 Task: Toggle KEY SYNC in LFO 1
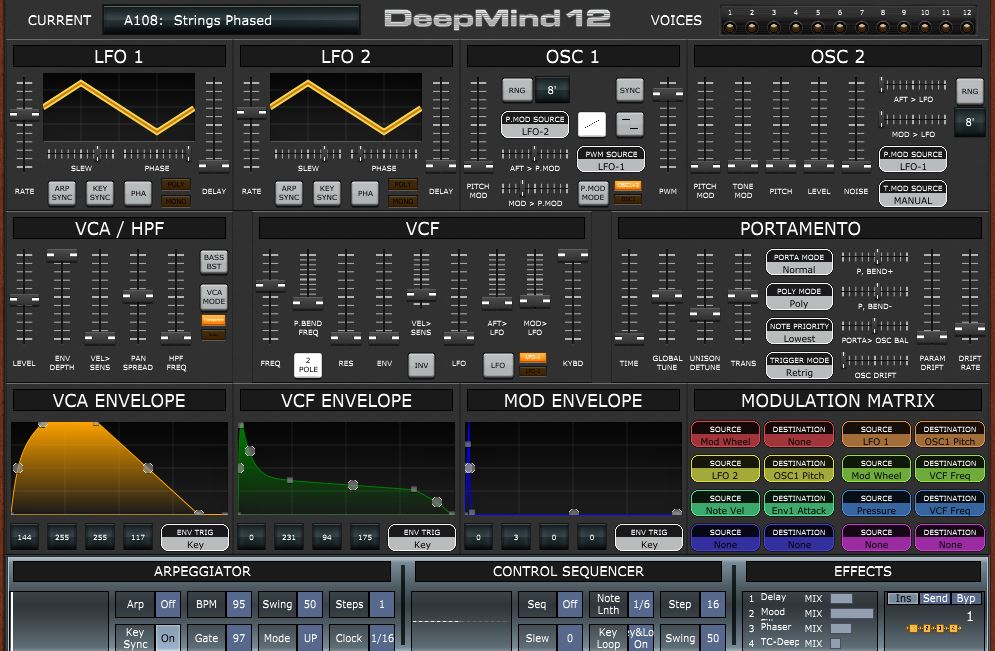(x=100, y=193)
